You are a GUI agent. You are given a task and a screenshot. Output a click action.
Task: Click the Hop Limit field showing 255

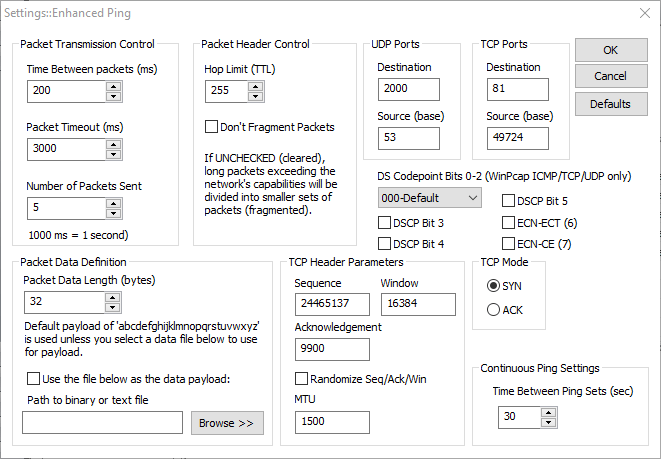(x=226, y=91)
